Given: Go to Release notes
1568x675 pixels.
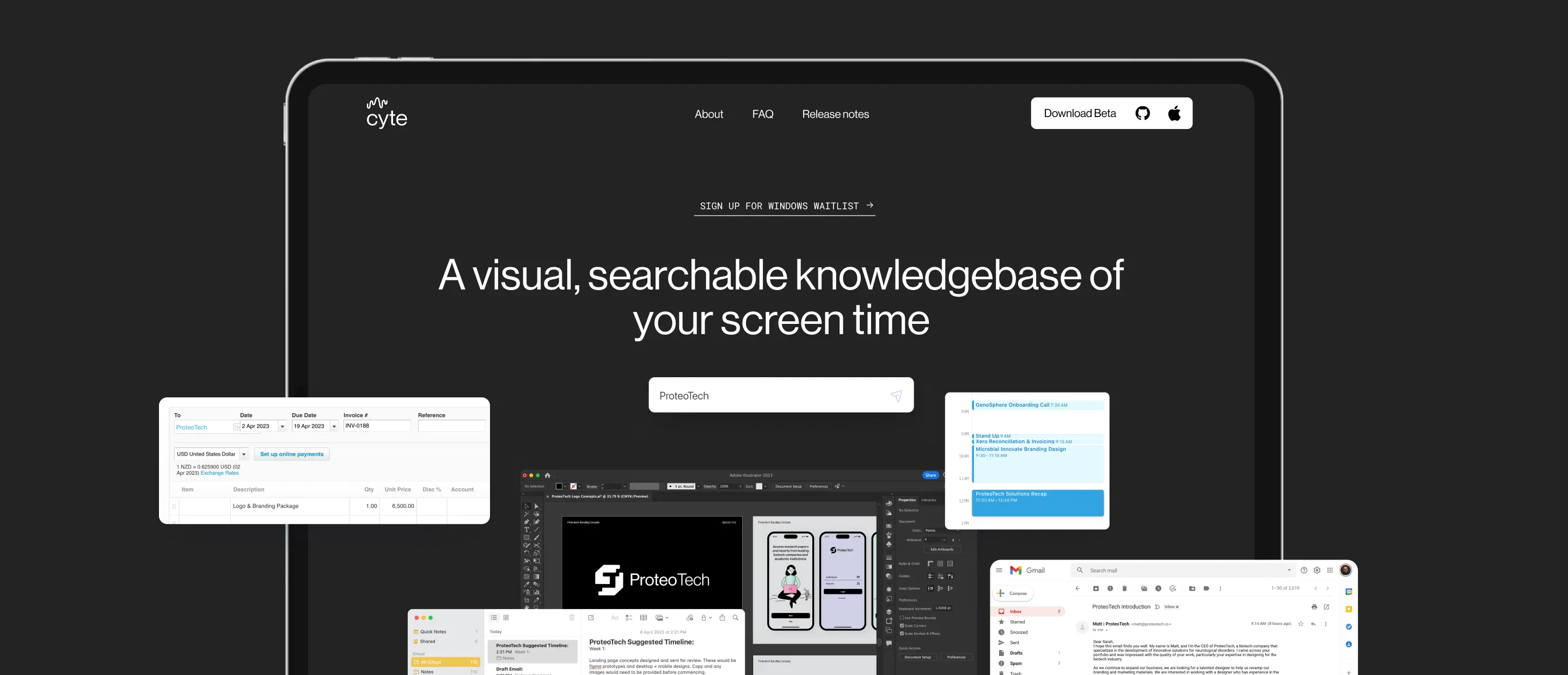Looking at the screenshot, I should (x=835, y=114).
